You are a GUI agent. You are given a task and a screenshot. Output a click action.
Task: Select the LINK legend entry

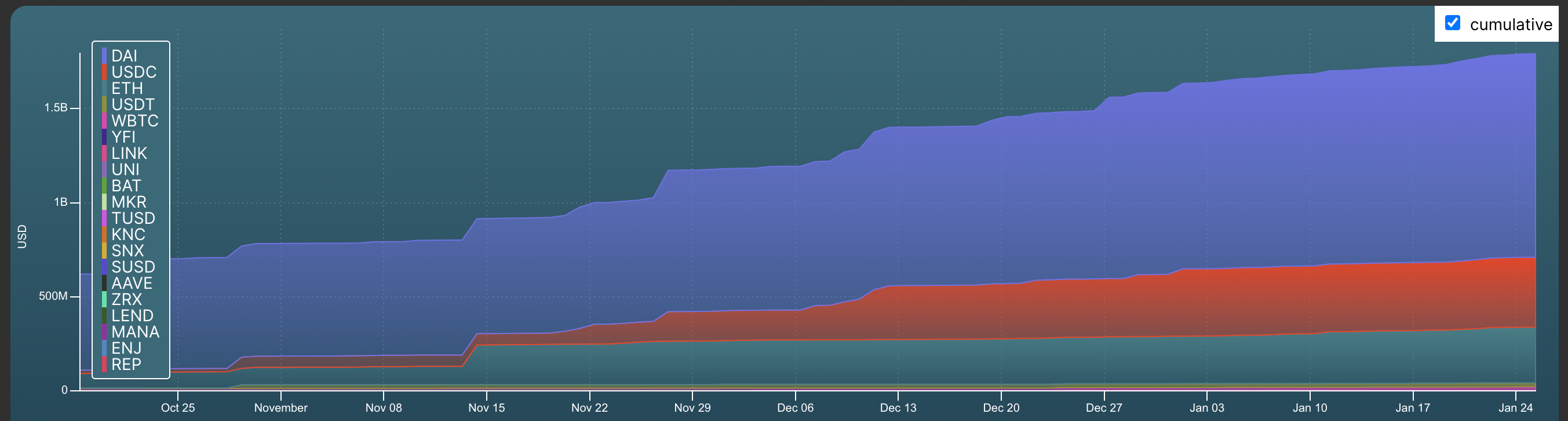(125, 154)
